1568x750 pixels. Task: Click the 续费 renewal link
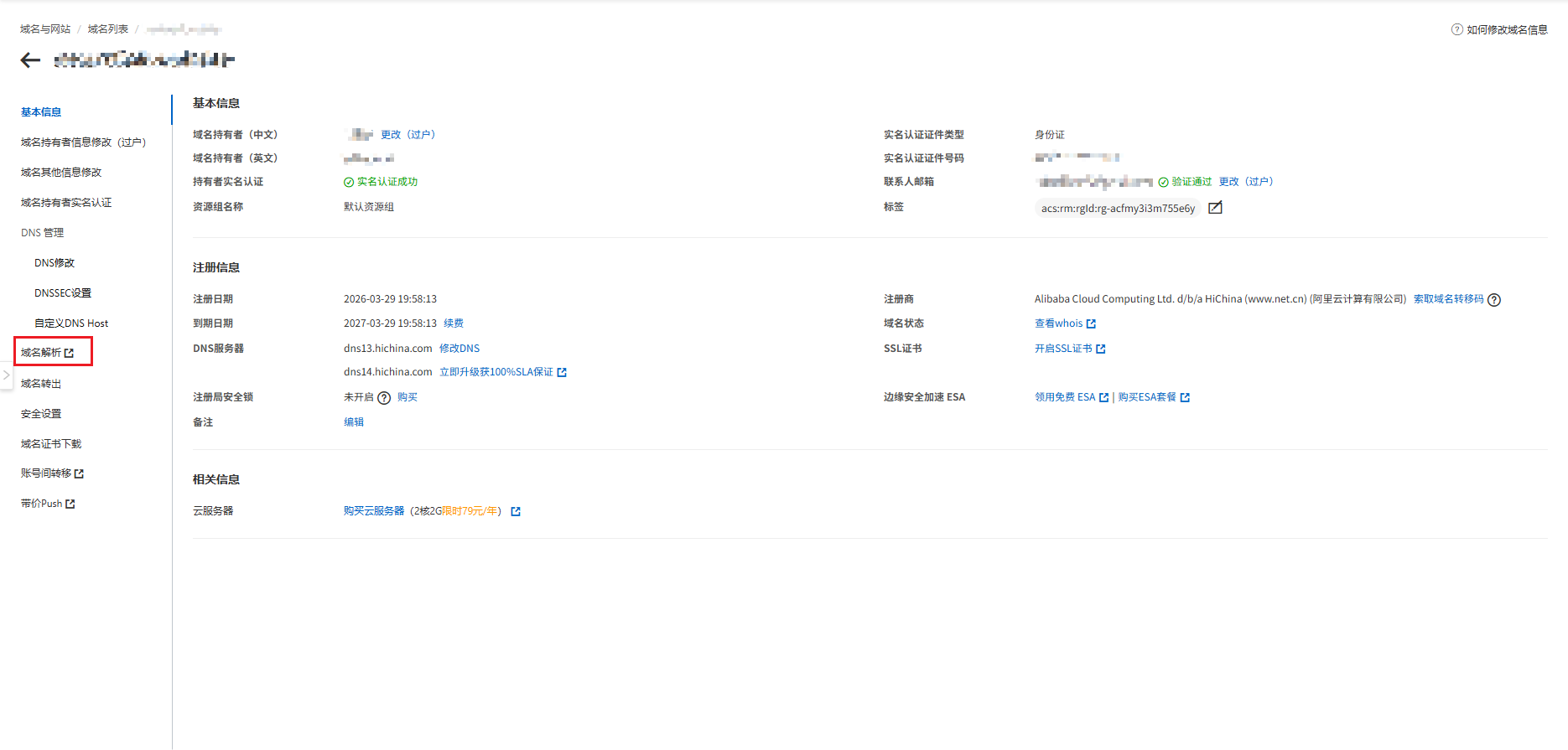(x=454, y=323)
